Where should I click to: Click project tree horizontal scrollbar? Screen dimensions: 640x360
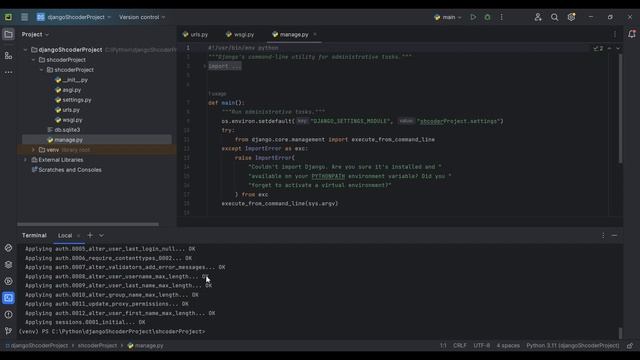[x=88, y=224]
